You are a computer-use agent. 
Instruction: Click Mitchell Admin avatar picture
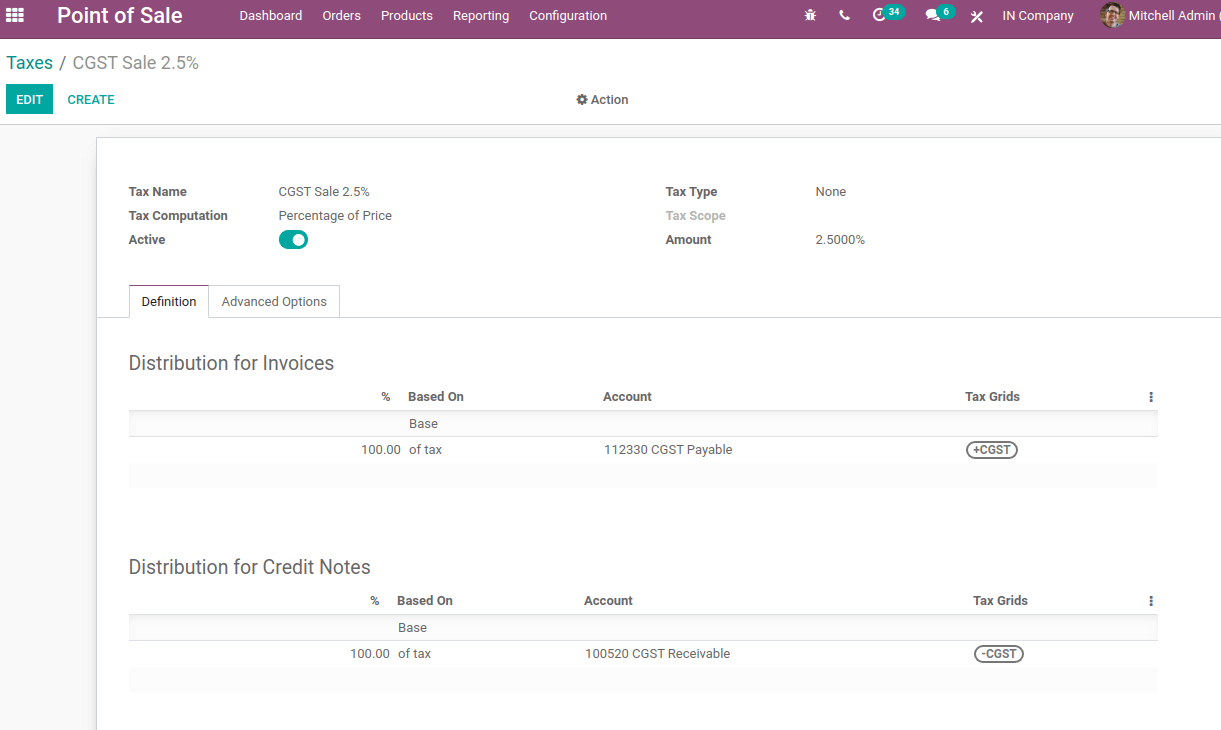coord(1112,15)
